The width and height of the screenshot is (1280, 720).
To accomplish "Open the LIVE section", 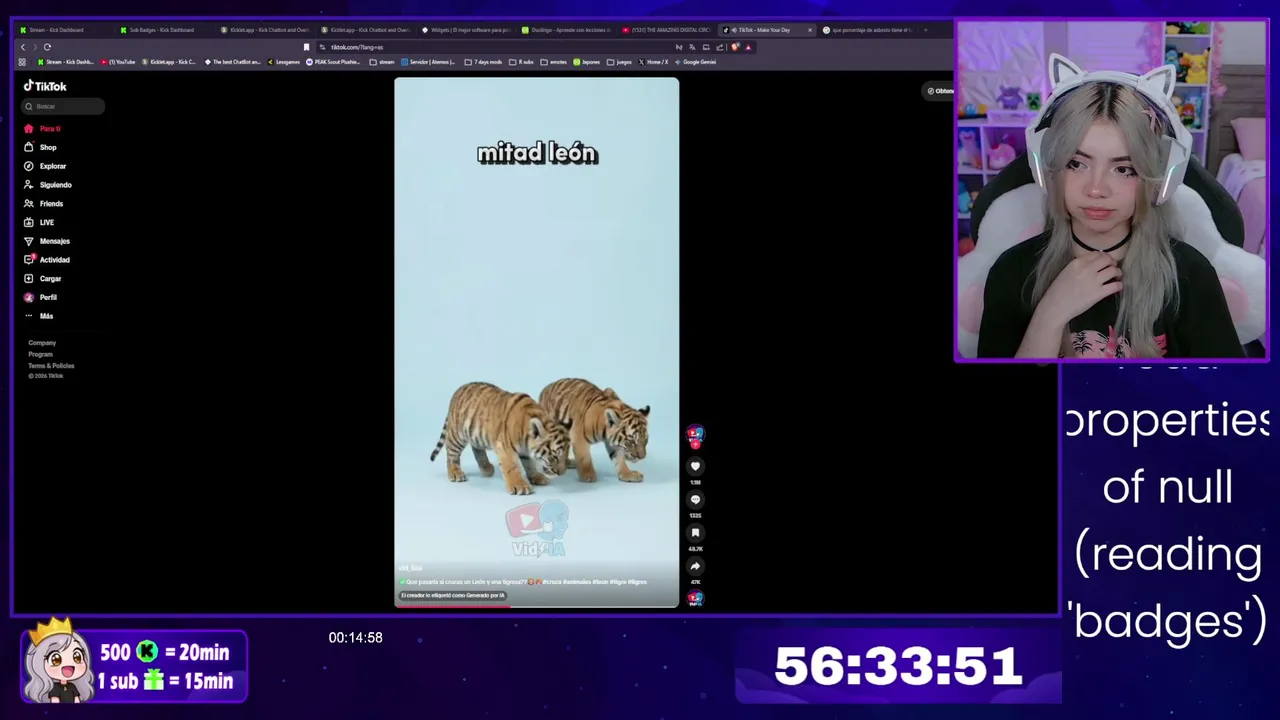I will coord(40,222).
